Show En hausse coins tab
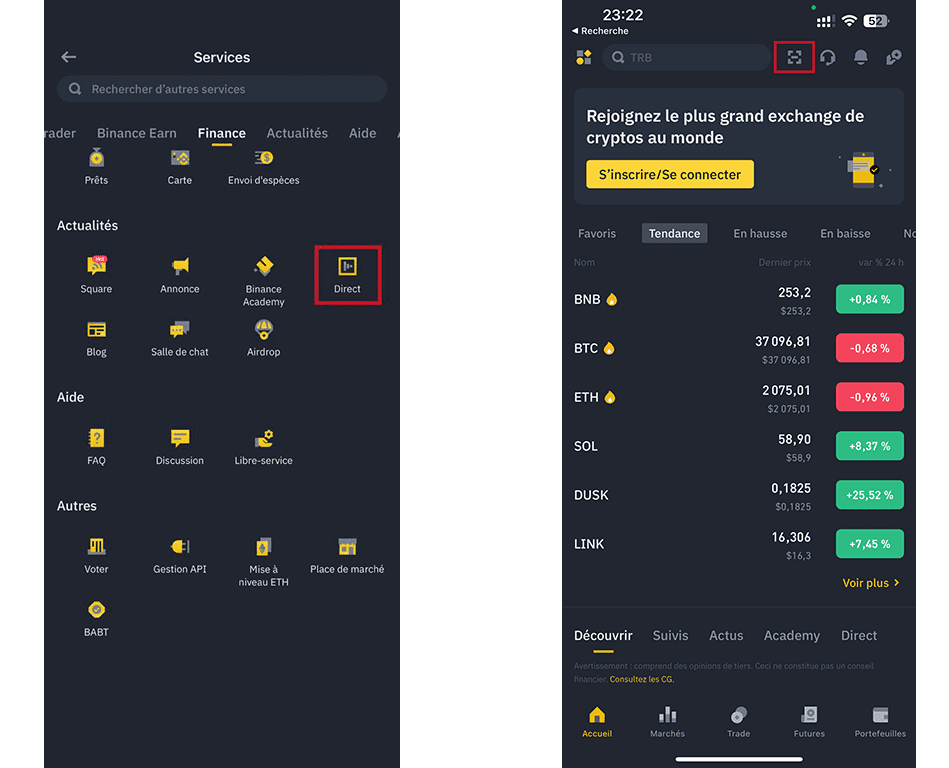Screen dimensions: 949x768 [x=760, y=234]
